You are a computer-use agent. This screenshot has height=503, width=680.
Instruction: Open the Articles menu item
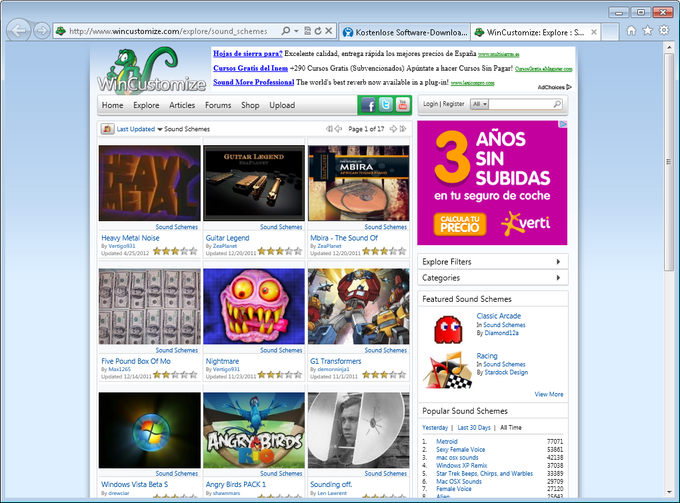(x=182, y=105)
